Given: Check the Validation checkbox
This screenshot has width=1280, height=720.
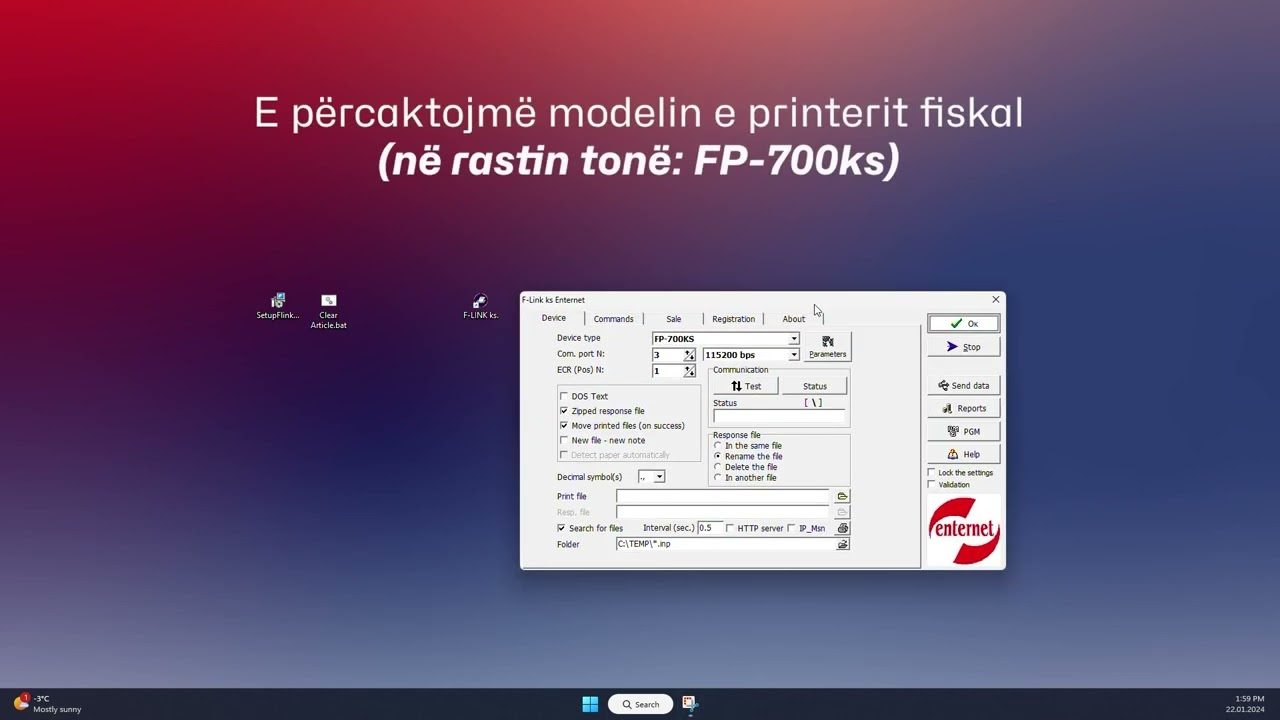Looking at the screenshot, I should point(932,485).
